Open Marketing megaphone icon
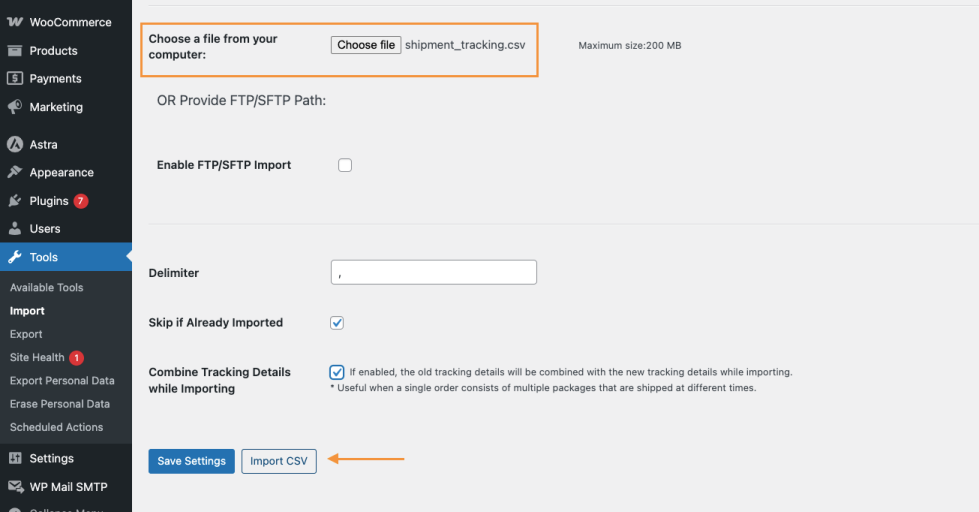979x512 pixels. (x=15, y=107)
